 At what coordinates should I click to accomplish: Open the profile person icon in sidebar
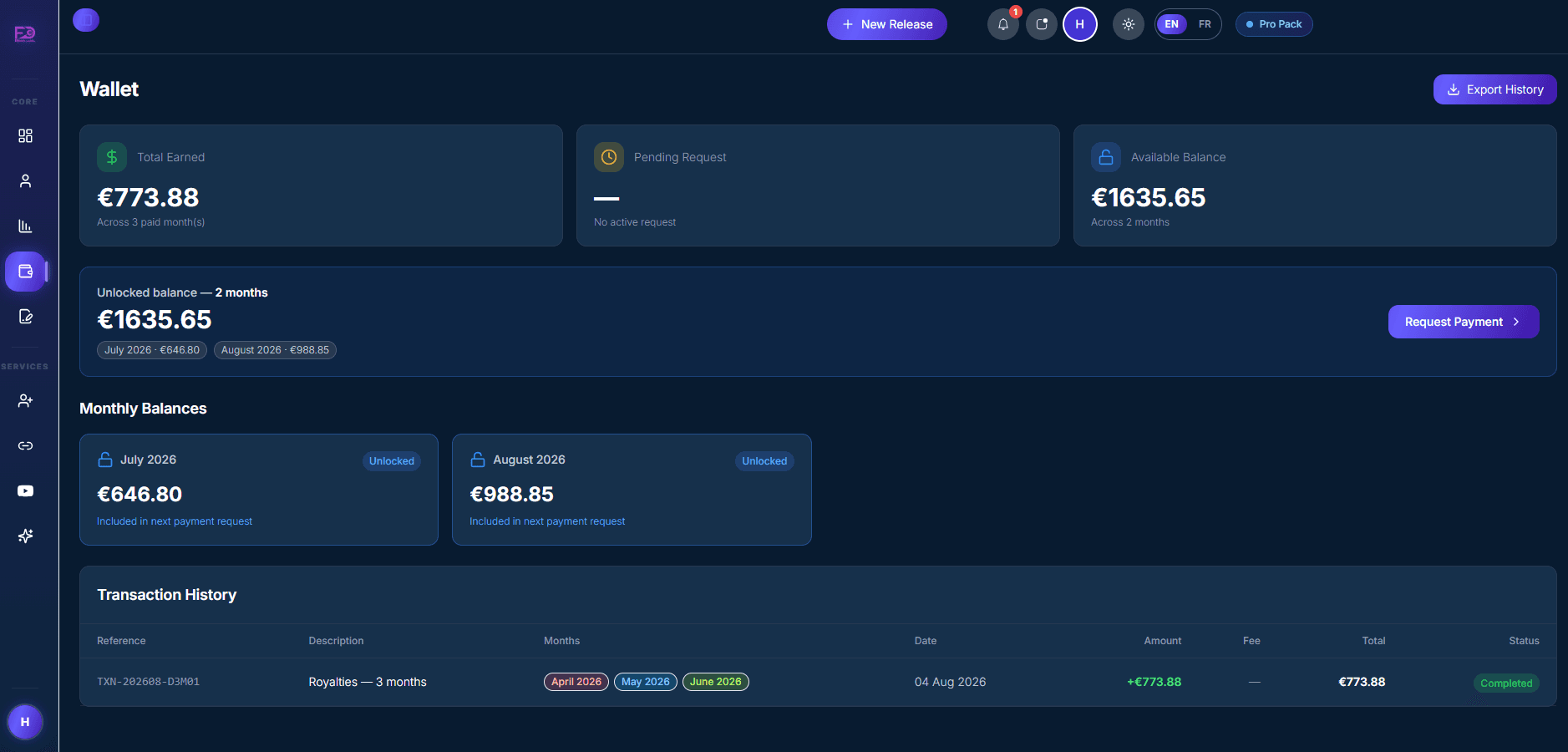click(25, 180)
